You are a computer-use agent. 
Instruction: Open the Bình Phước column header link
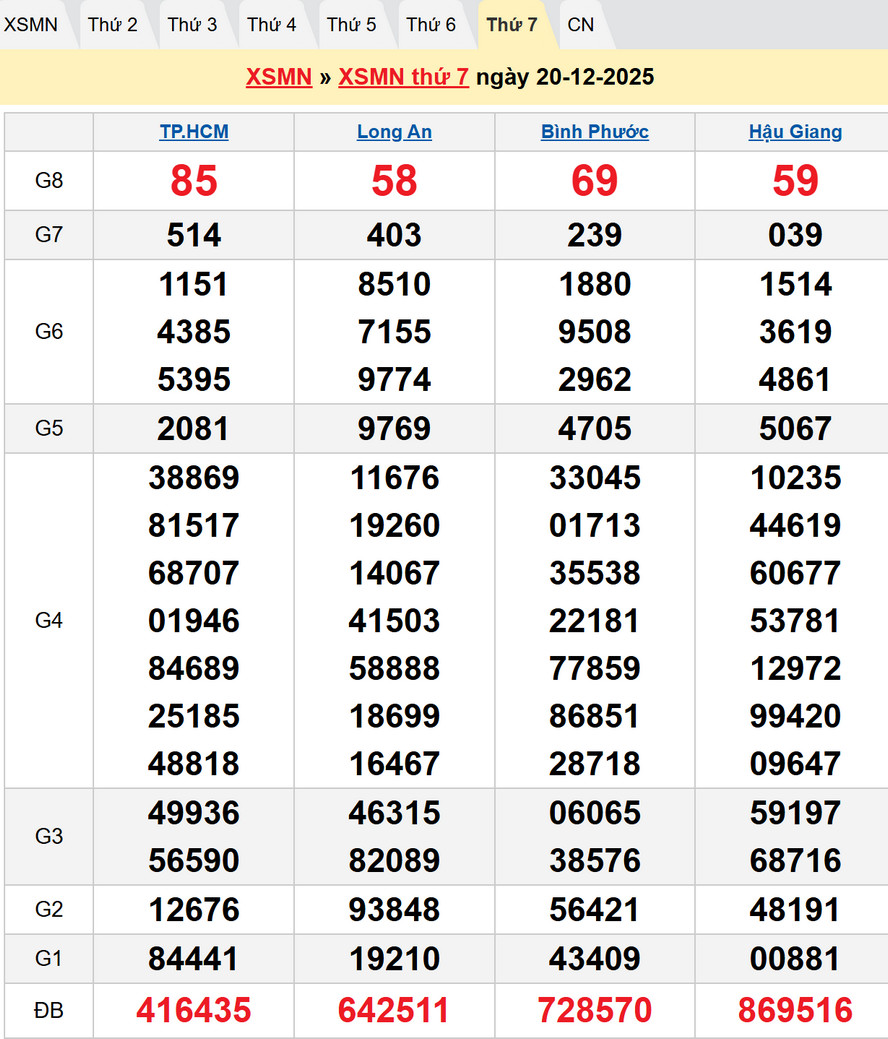[595, 132]
